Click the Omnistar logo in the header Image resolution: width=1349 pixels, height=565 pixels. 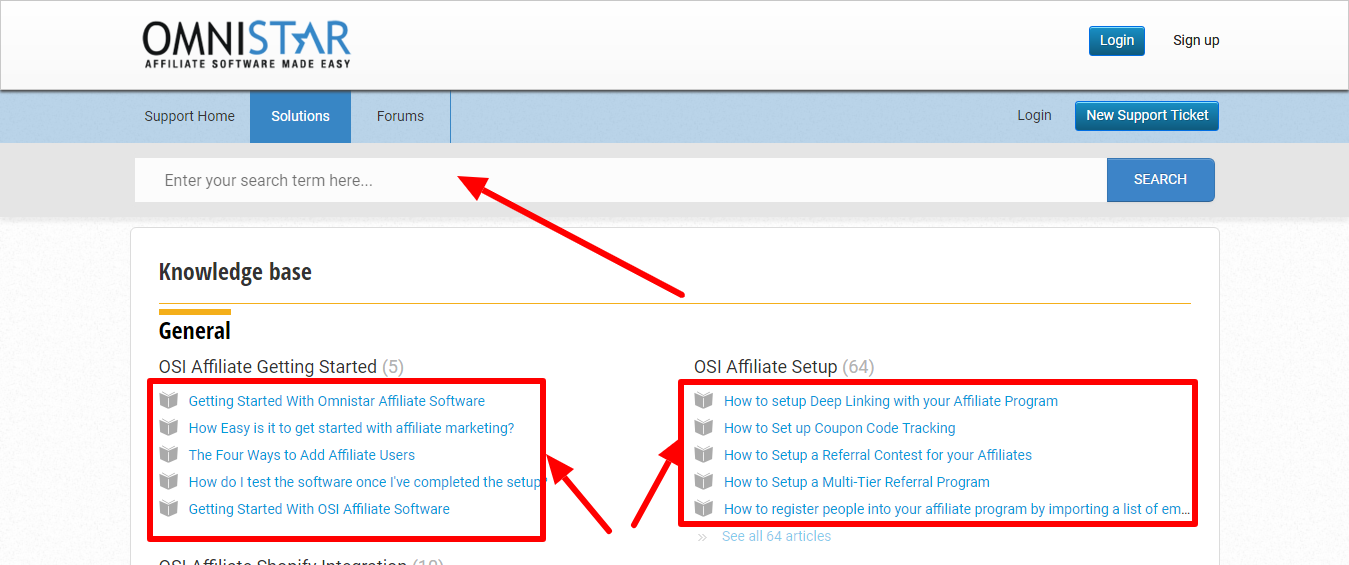246,45
